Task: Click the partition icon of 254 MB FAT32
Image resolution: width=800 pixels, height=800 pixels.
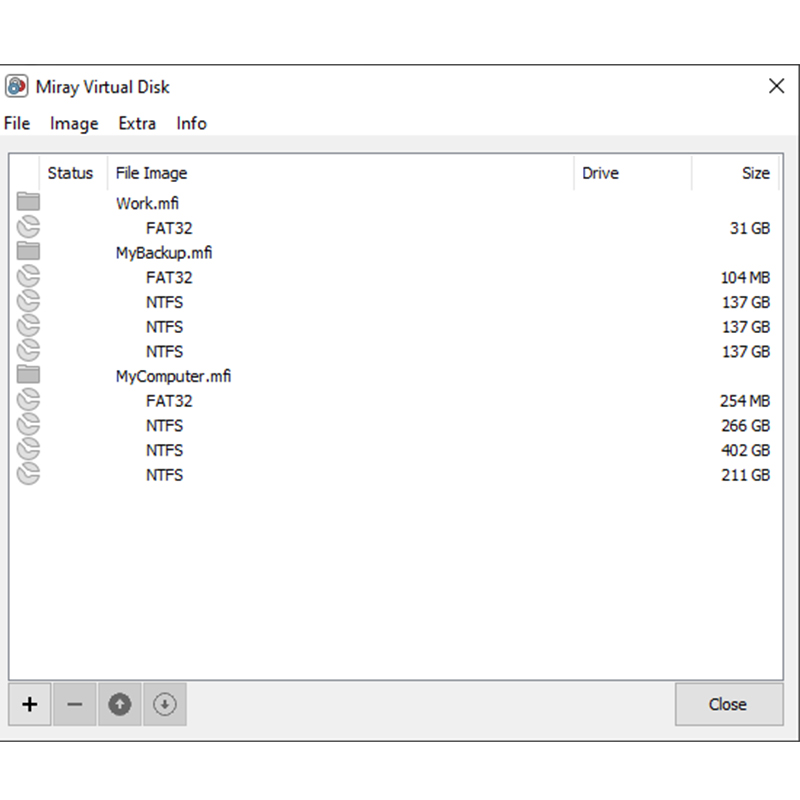Action: click(28, 400)
